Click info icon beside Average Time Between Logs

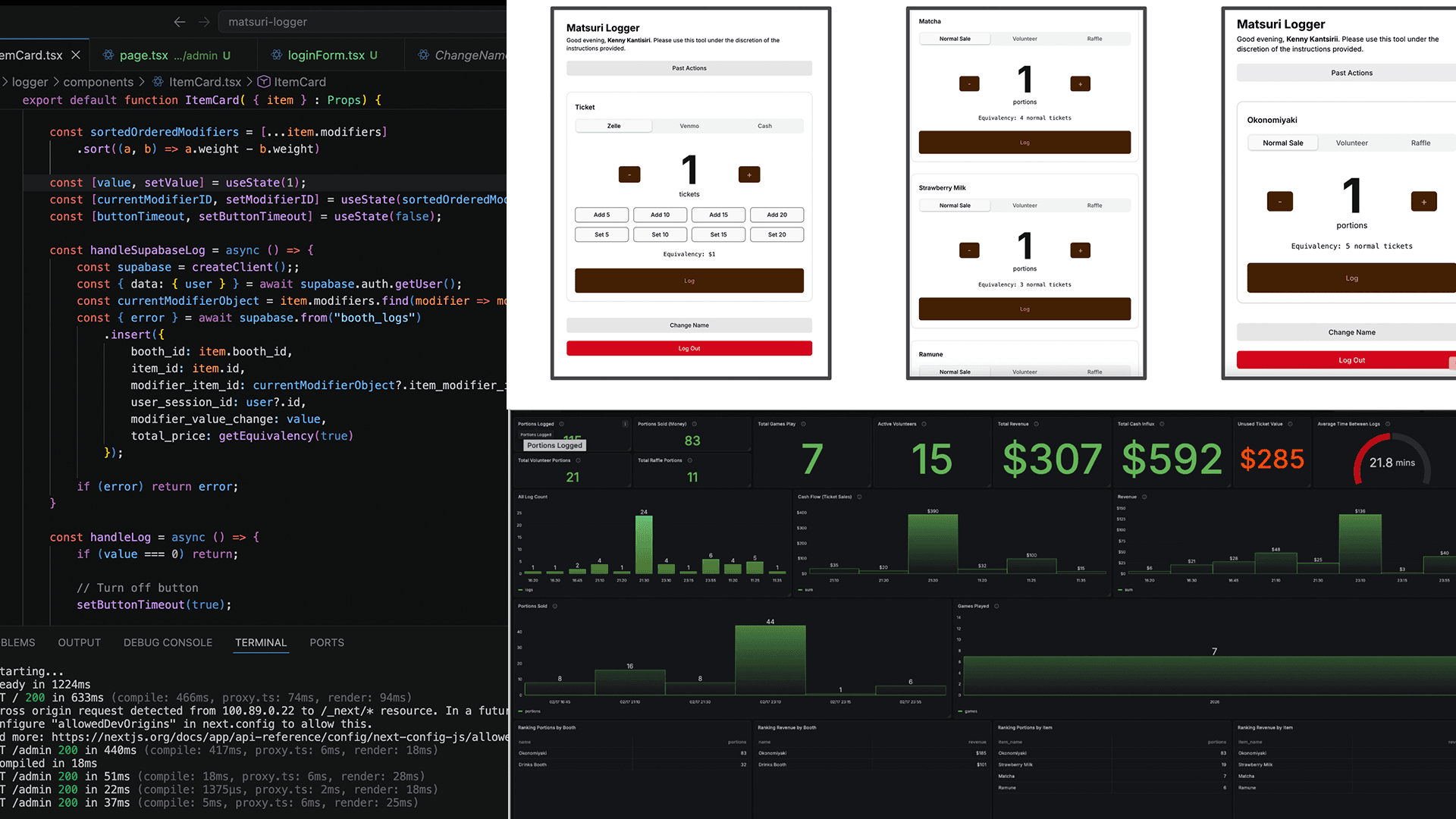point(1388,424)
